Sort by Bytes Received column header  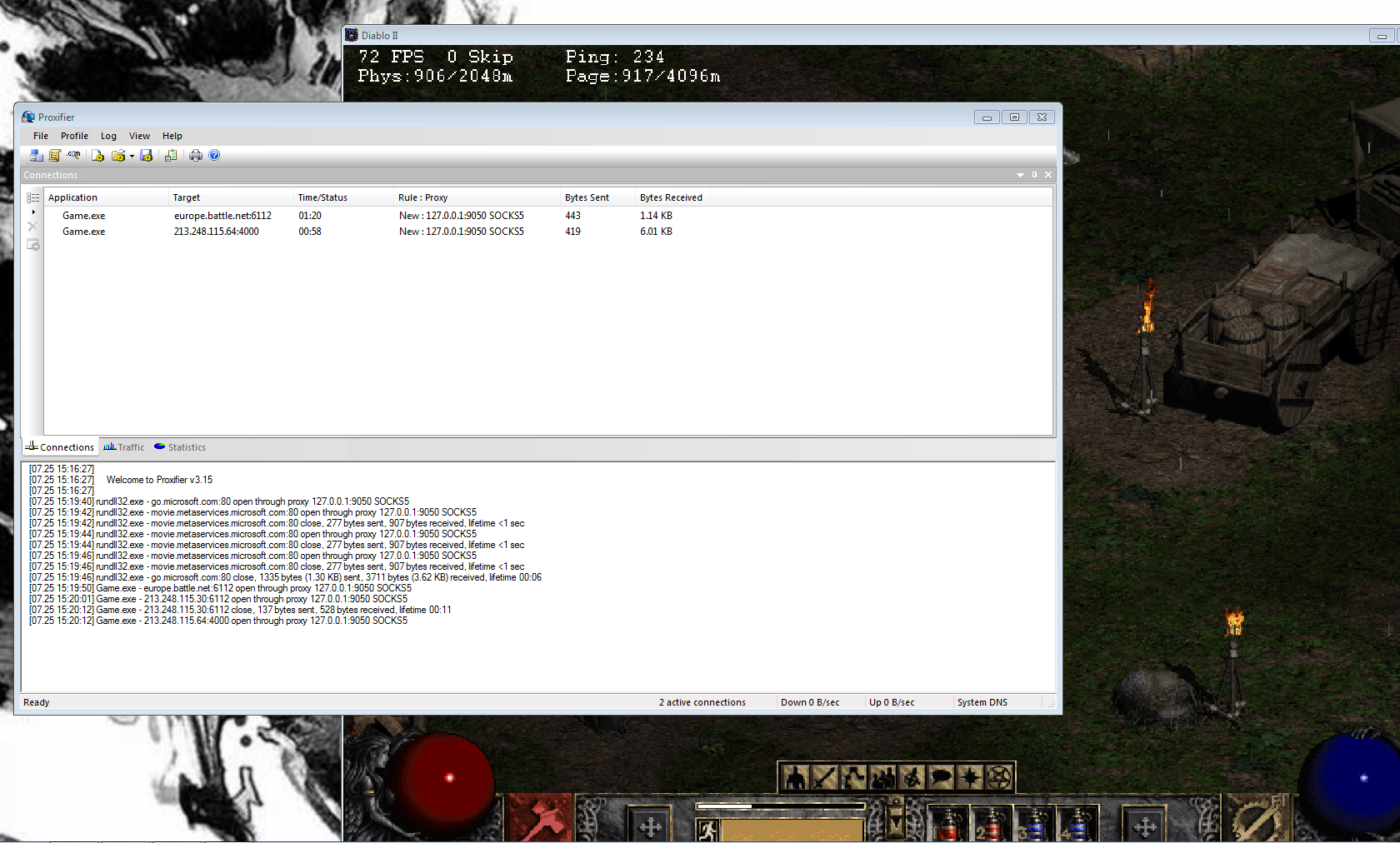[672, 197]
